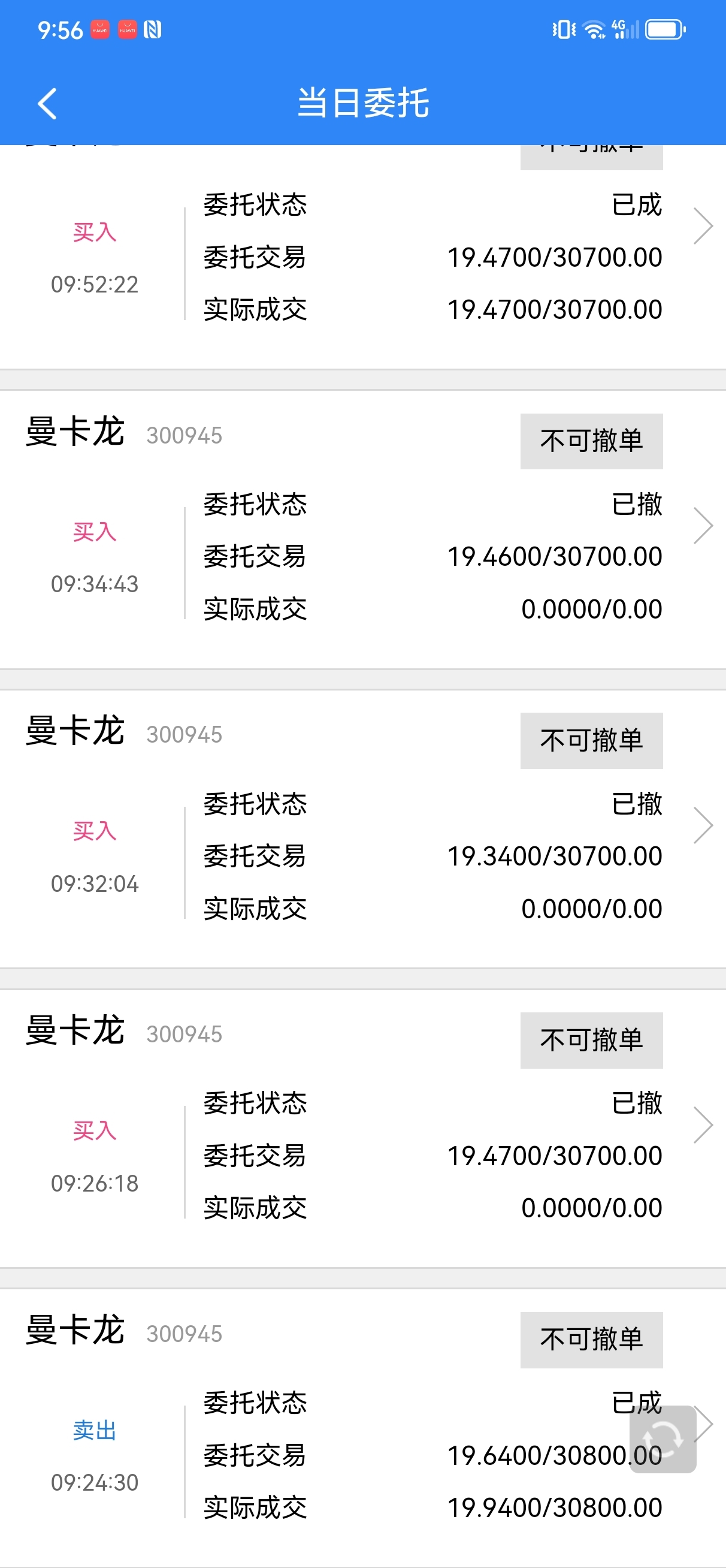Tap the NFC status icon
The image size is (726, 1568).
152,29
